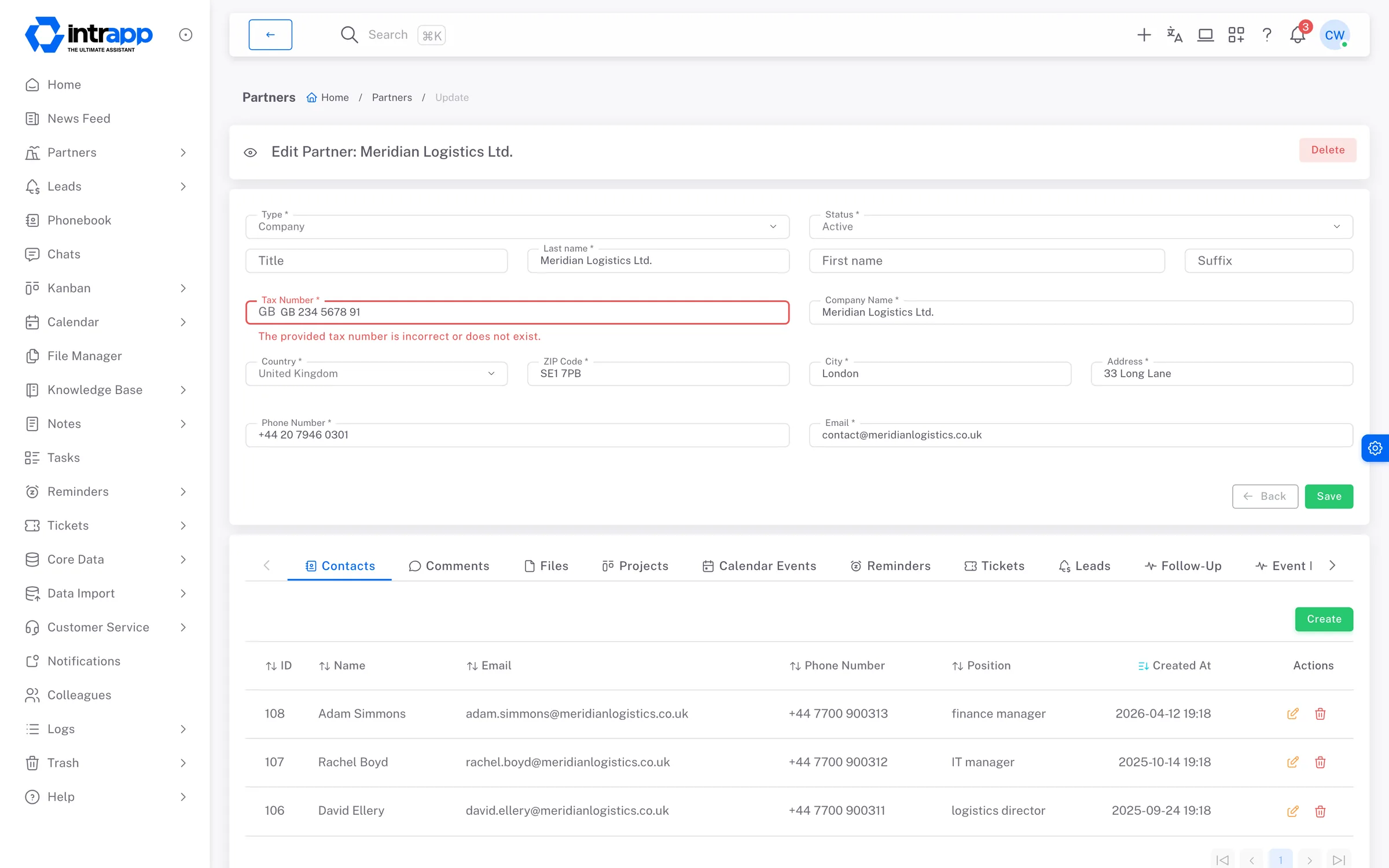Open the Type Company dropdown
Screen dimensions: 1389x868
click(517, 226)
